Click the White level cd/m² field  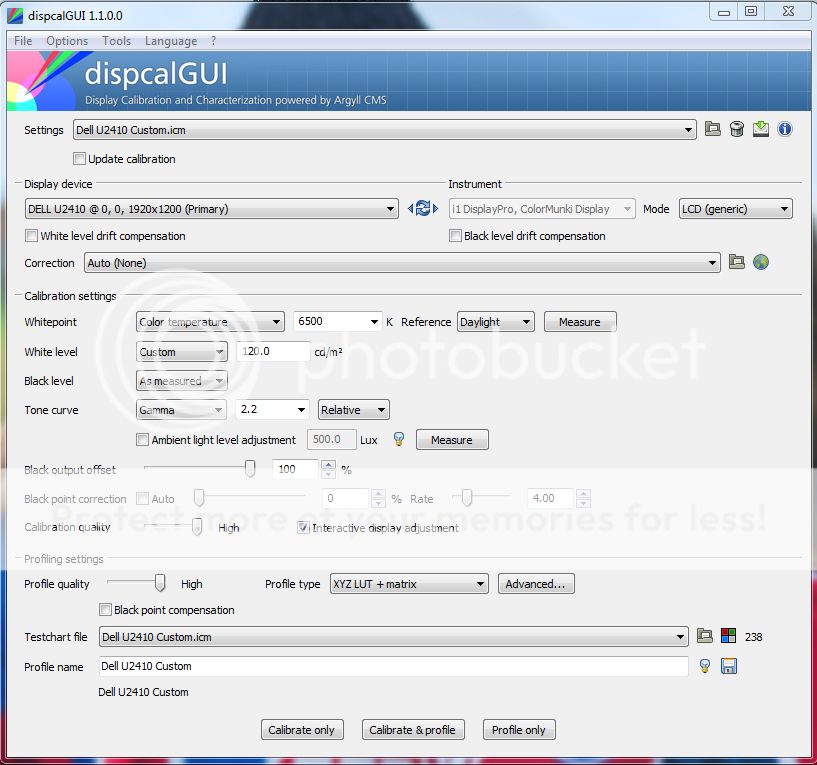pos(273,351)
